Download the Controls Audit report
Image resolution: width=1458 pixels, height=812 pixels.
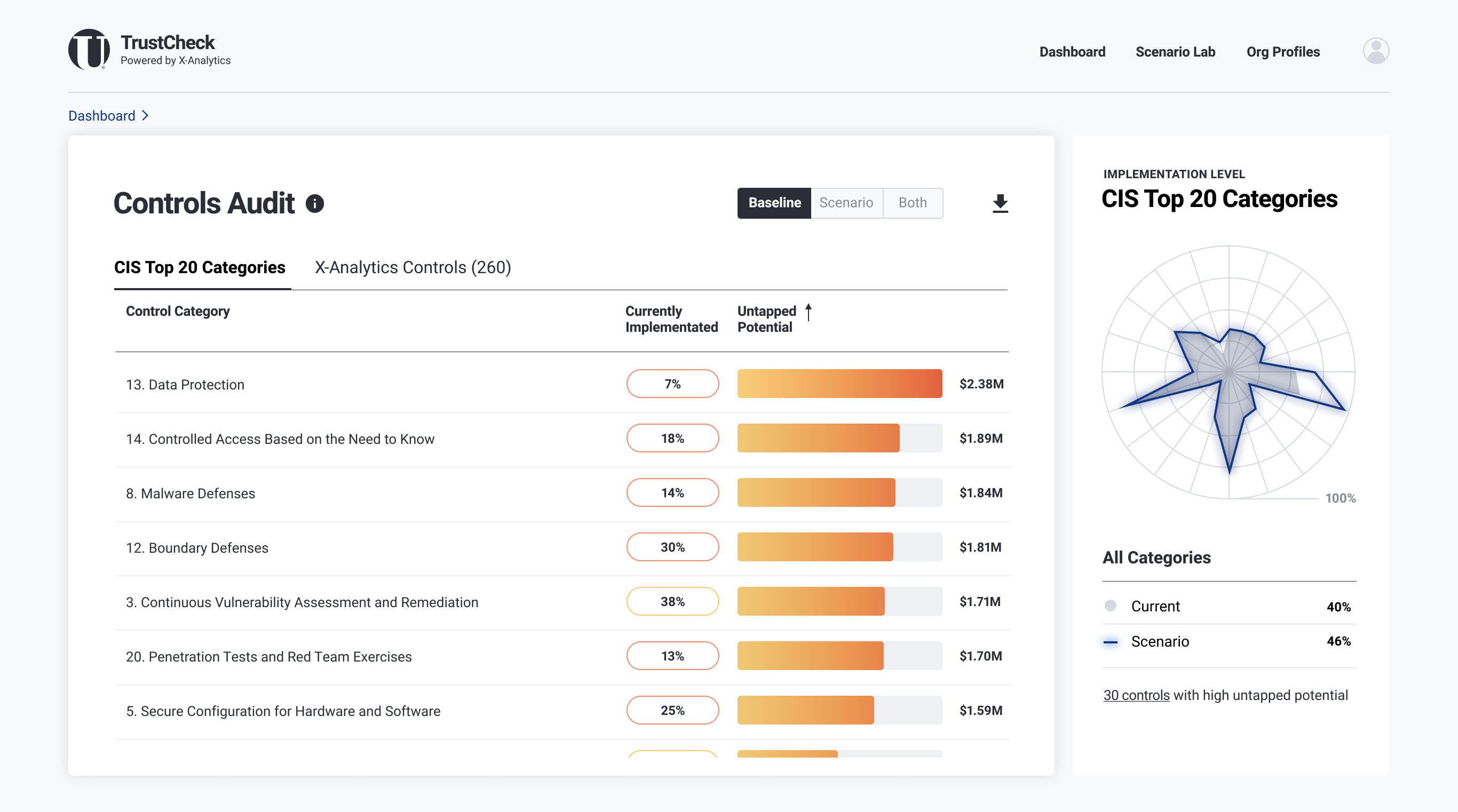(1000, 203)
